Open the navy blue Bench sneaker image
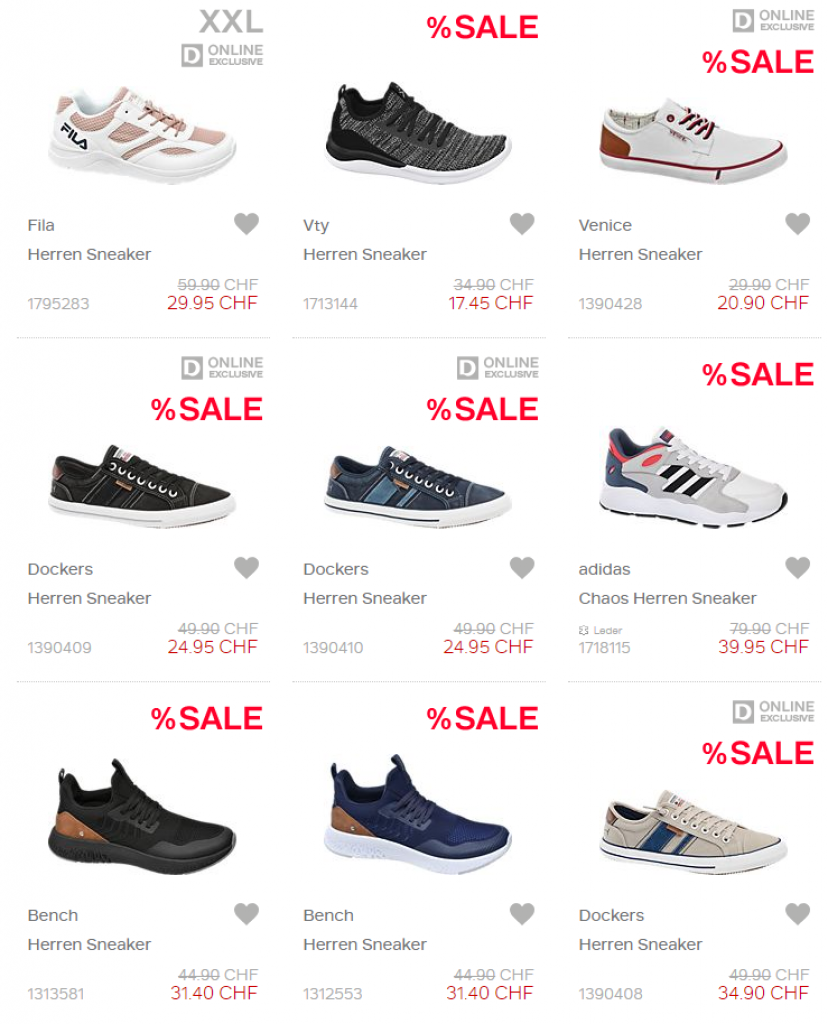Viewport: 828px width, 1024px height. click(x=418, y=814)
